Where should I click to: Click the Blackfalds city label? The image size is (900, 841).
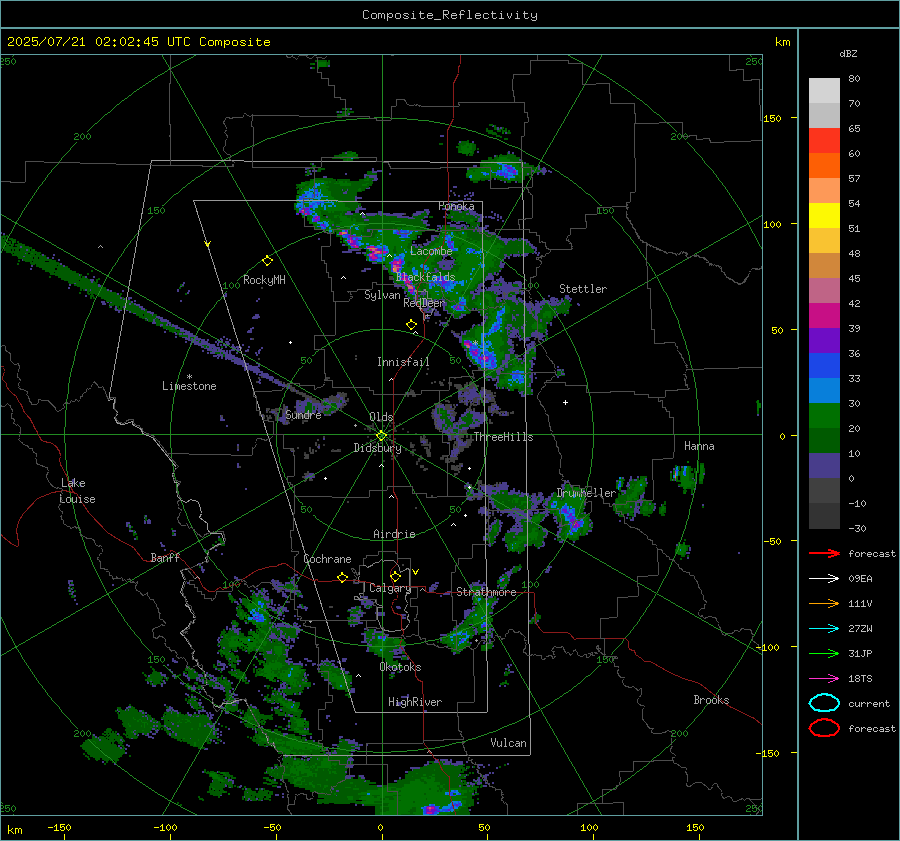click(425, 277)
